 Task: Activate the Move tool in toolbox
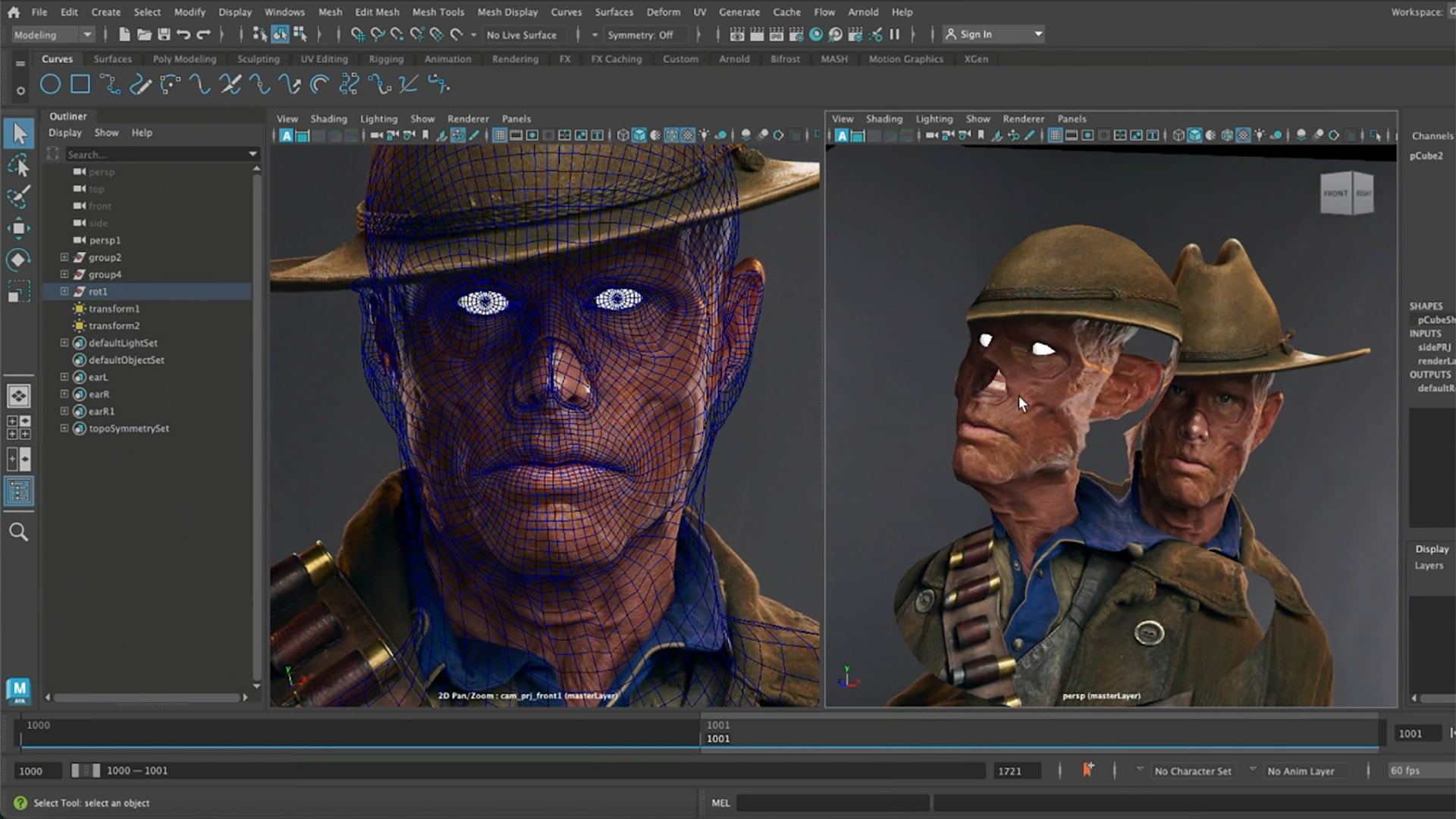19,227
